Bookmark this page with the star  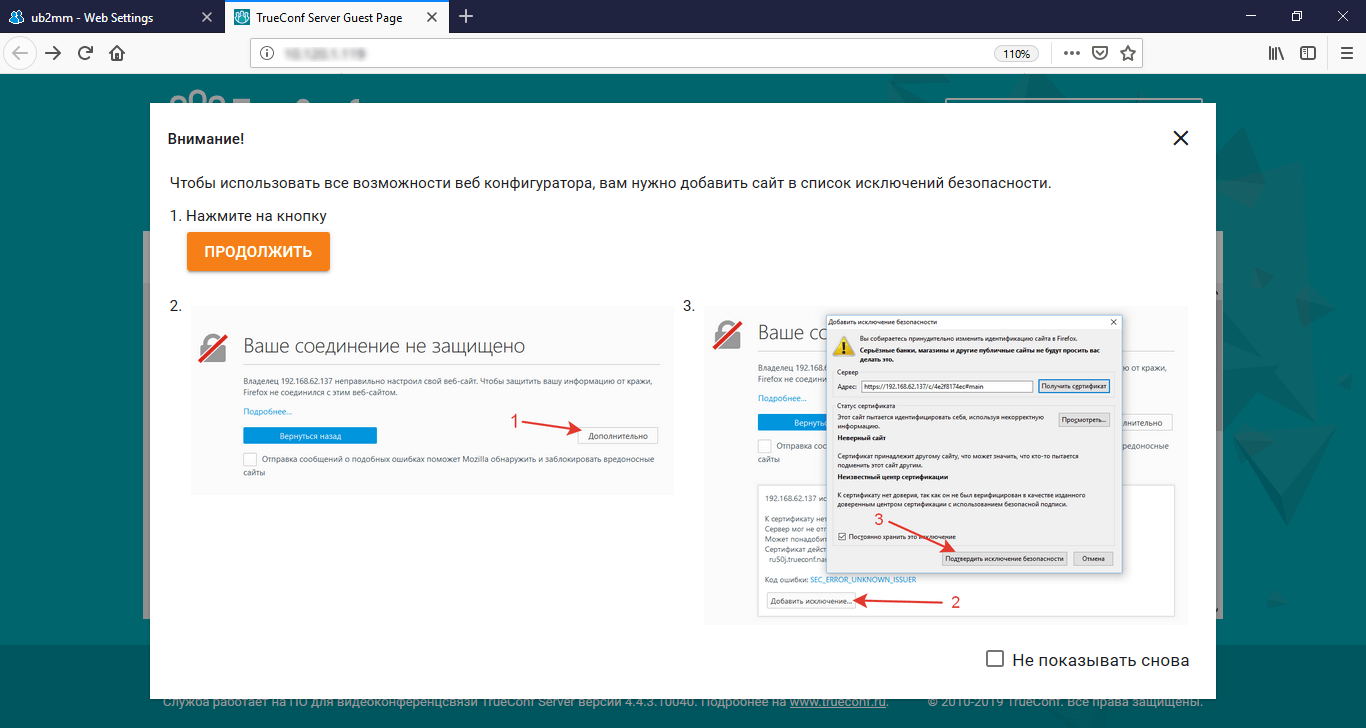[x=1127, y=53]
